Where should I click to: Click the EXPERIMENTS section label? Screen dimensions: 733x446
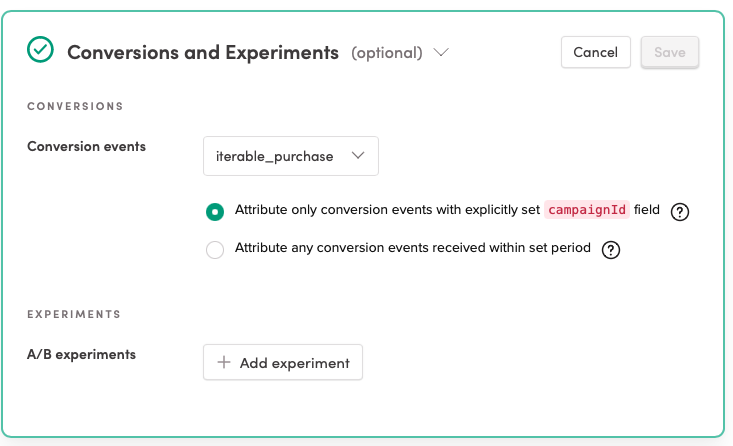pyautogui.click(x=74, y=314)
